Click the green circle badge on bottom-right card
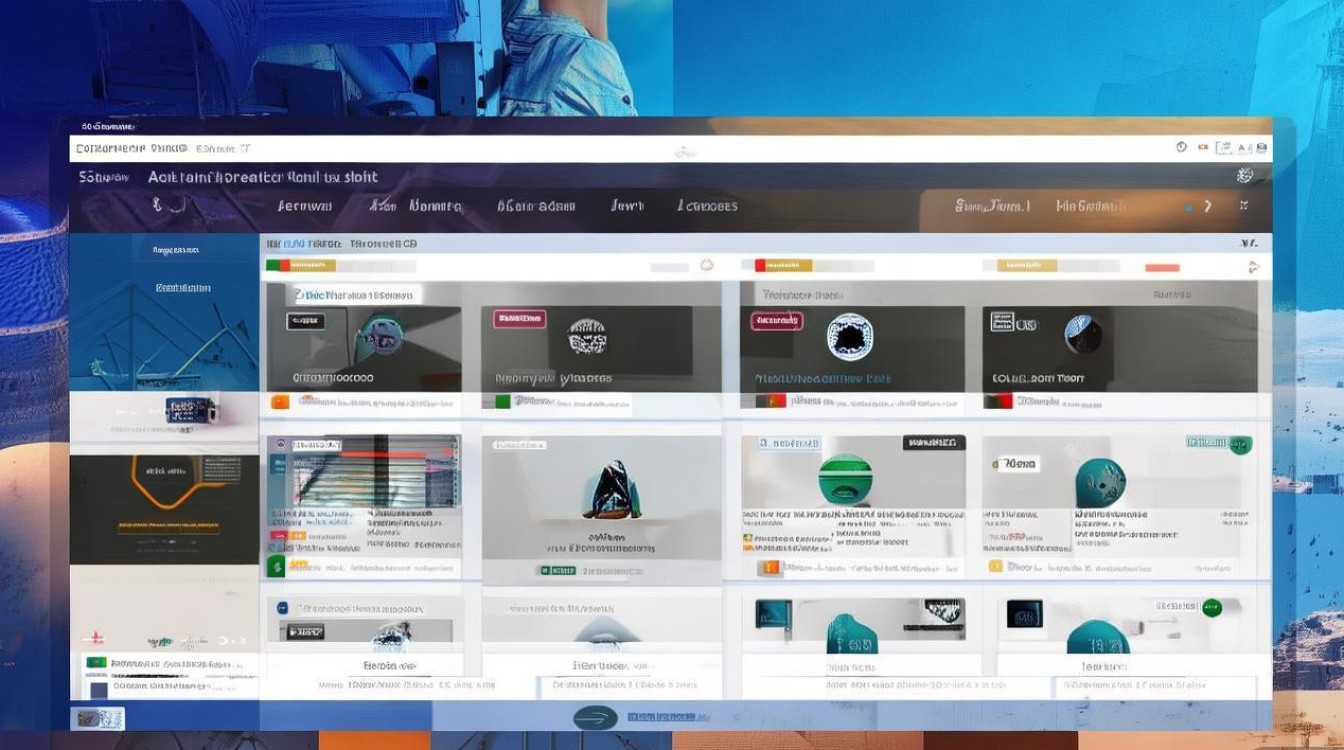 pos(1212,607)
